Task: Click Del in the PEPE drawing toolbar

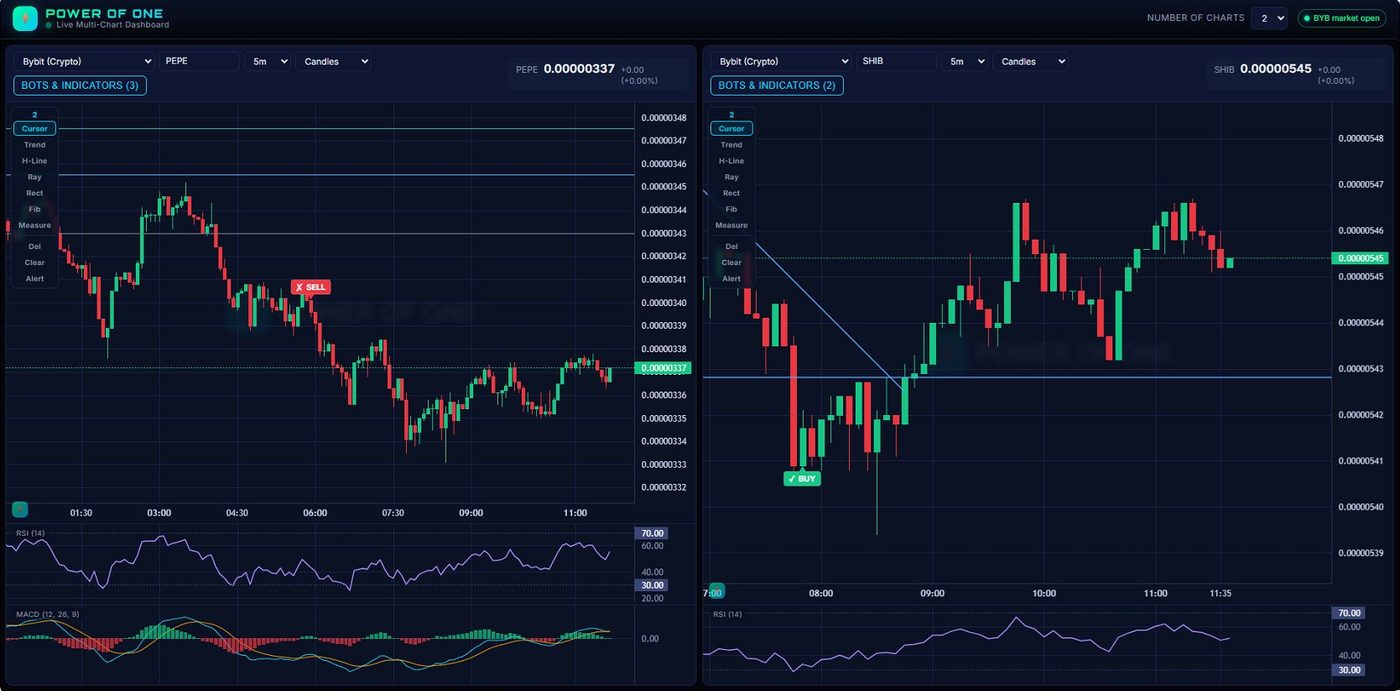Action: pos(34,246)
